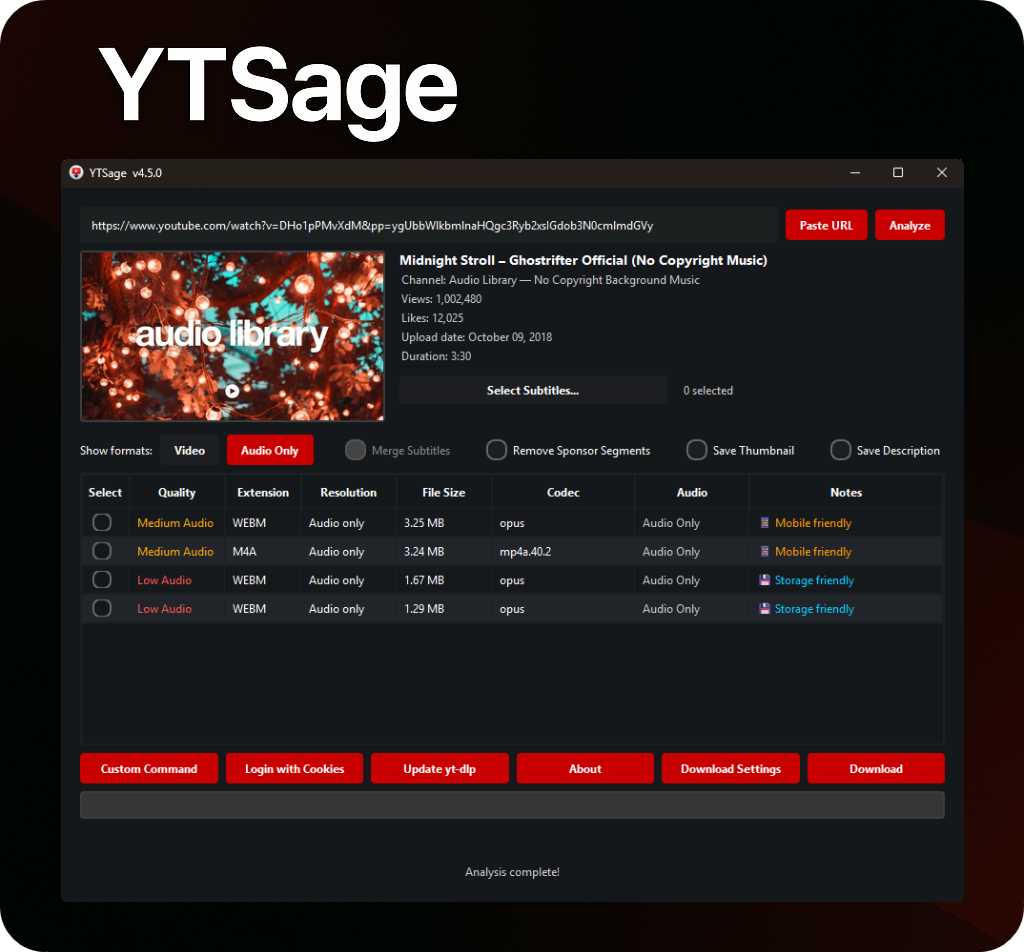The height and width of the screenshot is (952, 1024).
Task: Click the download progress bar
Action: [512, 805]
